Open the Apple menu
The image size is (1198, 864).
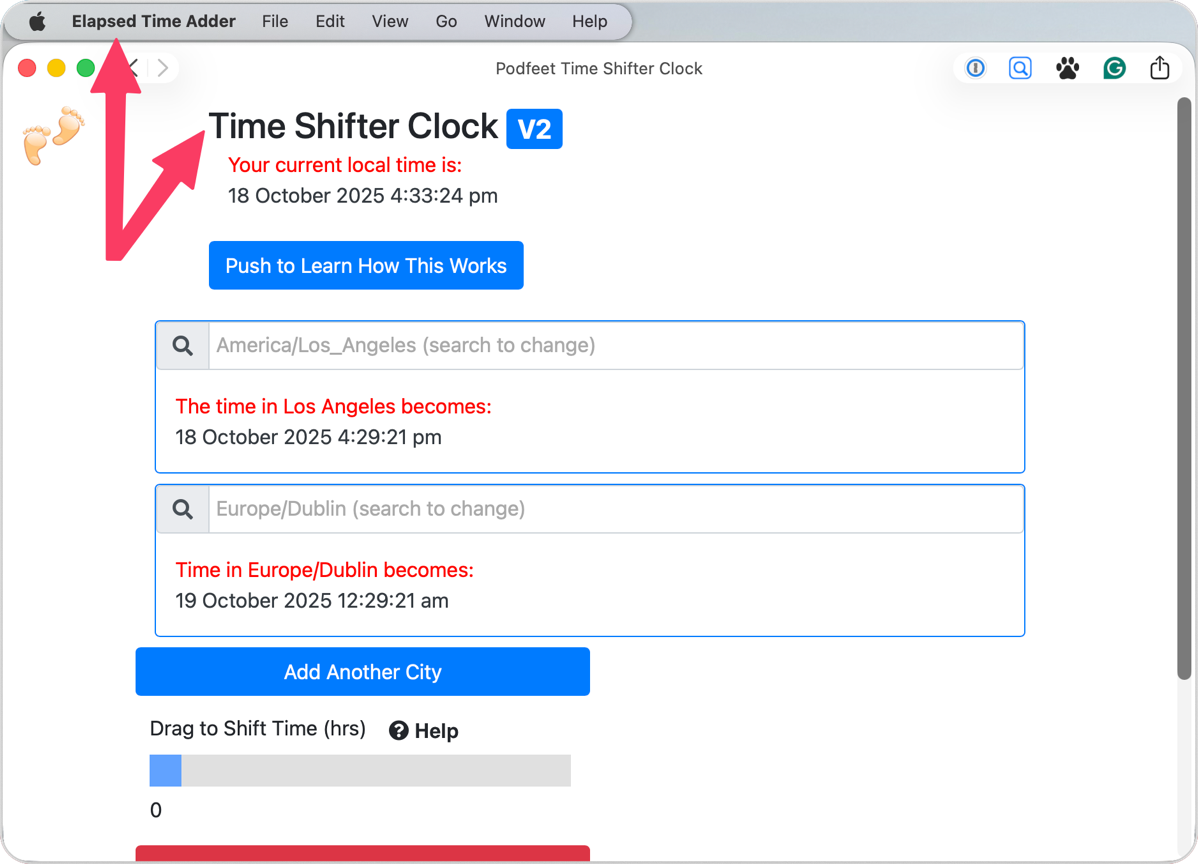(x=36, y=20)
